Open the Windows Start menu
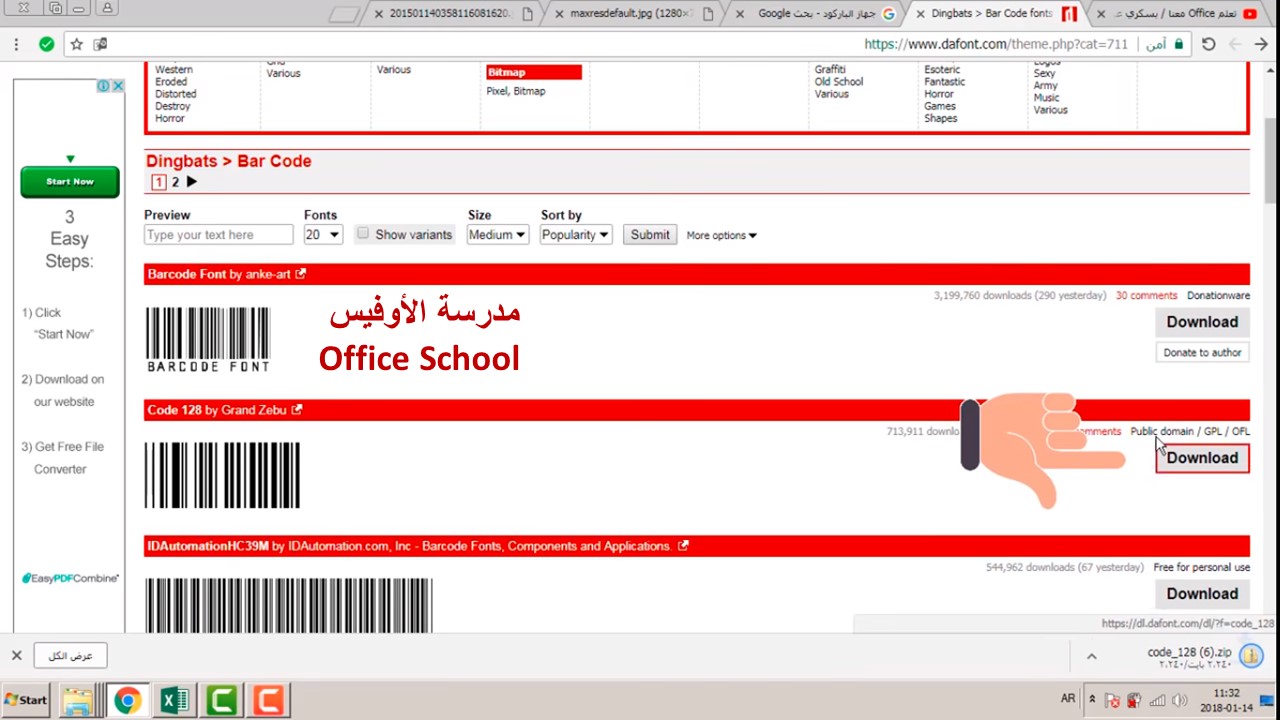This screenshot has width=1280, height=720. pos(25,700)
